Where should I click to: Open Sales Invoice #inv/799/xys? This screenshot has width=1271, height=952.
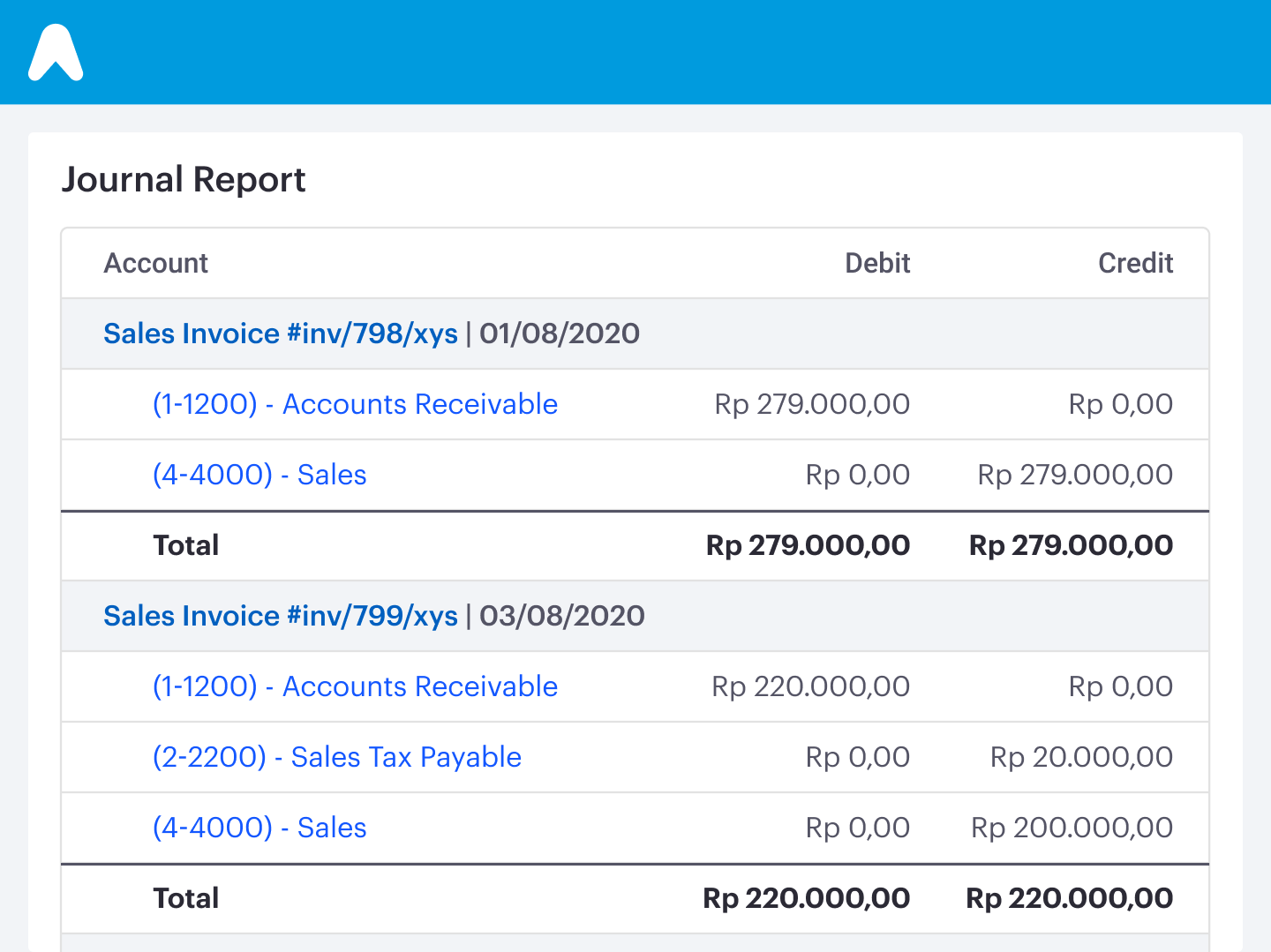tap(280, 616)
